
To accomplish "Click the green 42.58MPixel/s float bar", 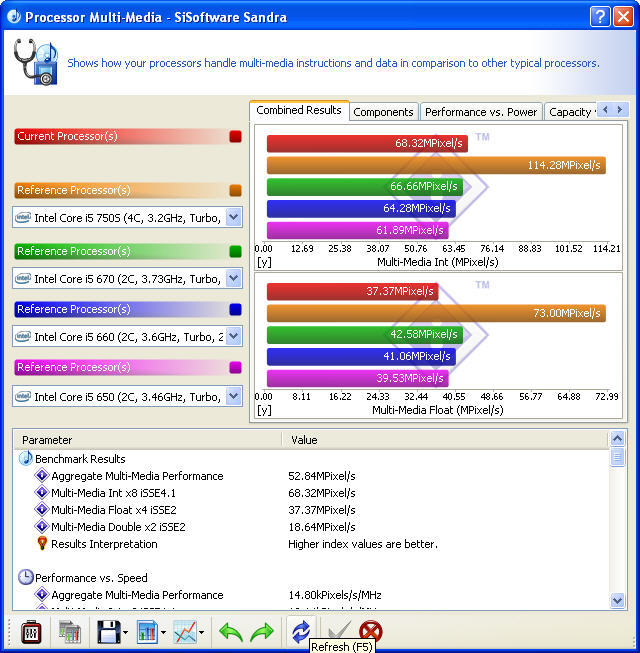I will (365, 334).
